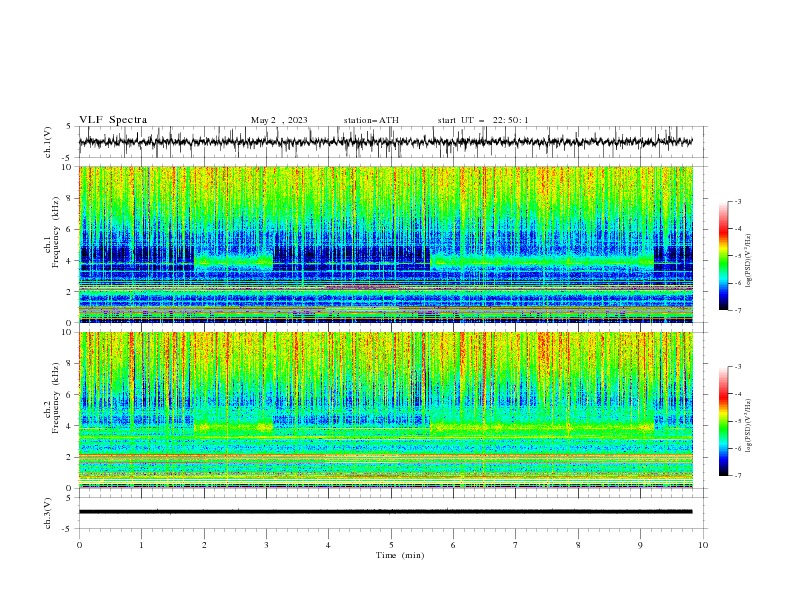Click the 'Time (min)' axis label
This screenshot has width=792, height=612.
click(400, 555)
